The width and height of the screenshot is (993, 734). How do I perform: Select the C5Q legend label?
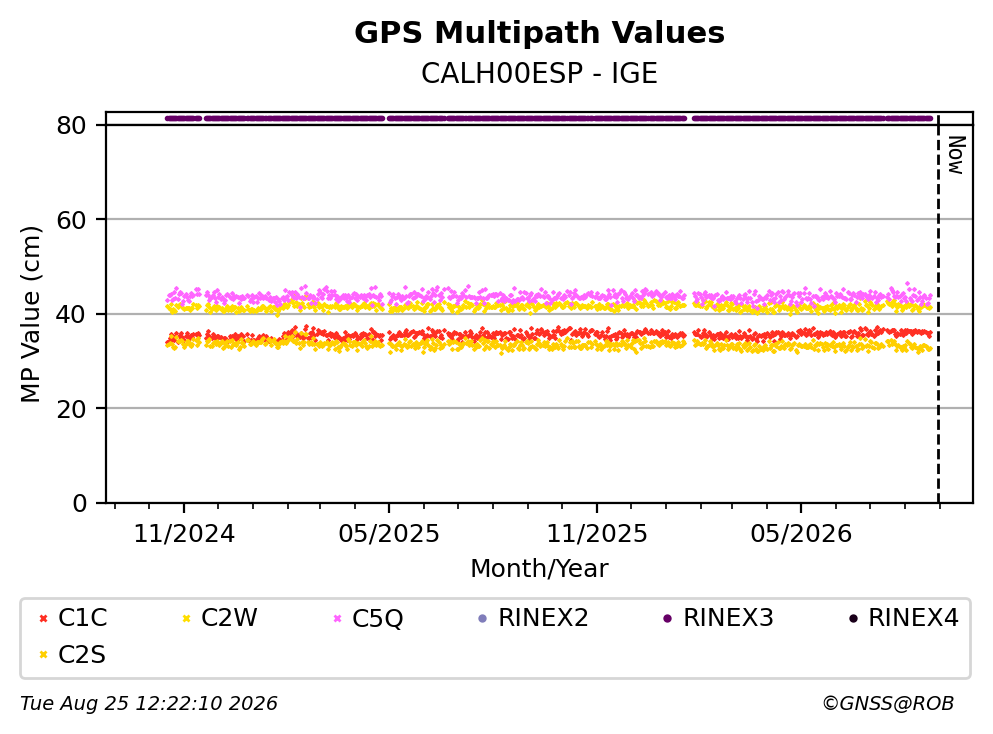pos(377,618)
